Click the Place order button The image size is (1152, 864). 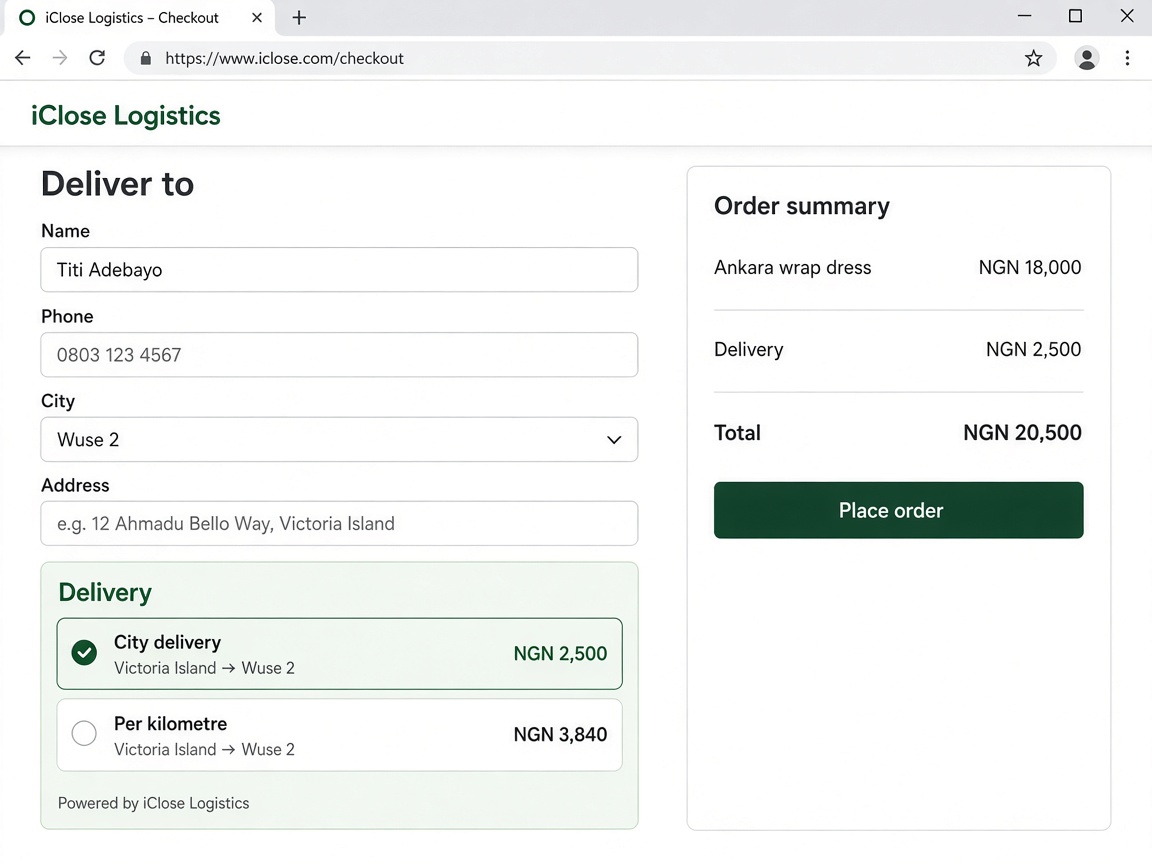[898, 510]
